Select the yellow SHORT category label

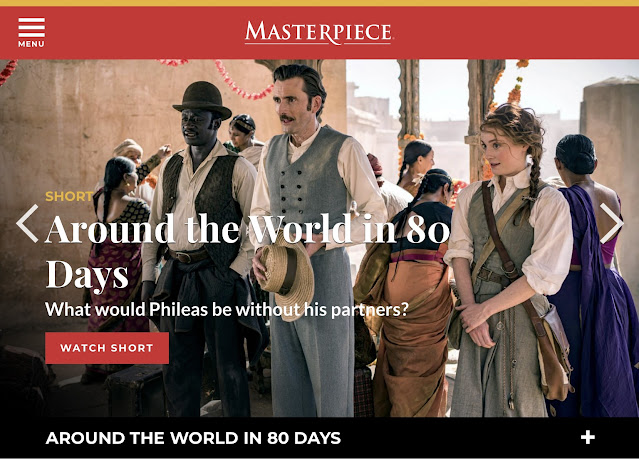tap(69, 196)
